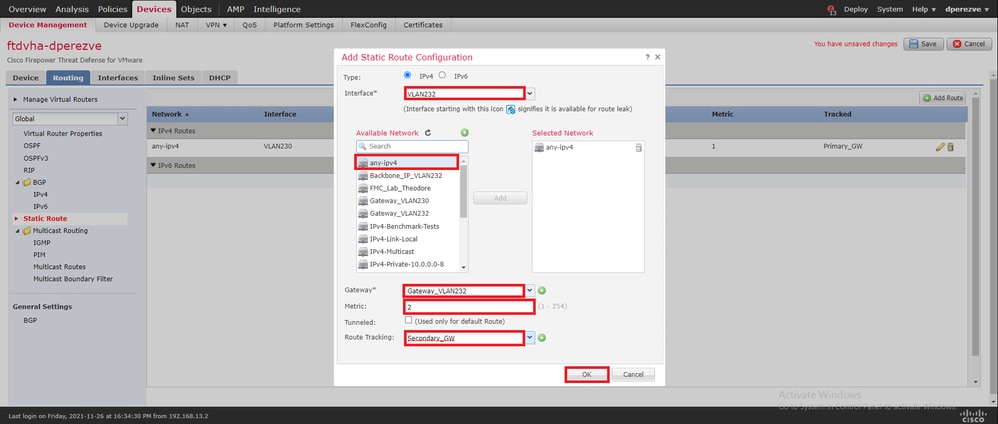Open the Gateway_VLAN232 dropdown

click(530, 290)
